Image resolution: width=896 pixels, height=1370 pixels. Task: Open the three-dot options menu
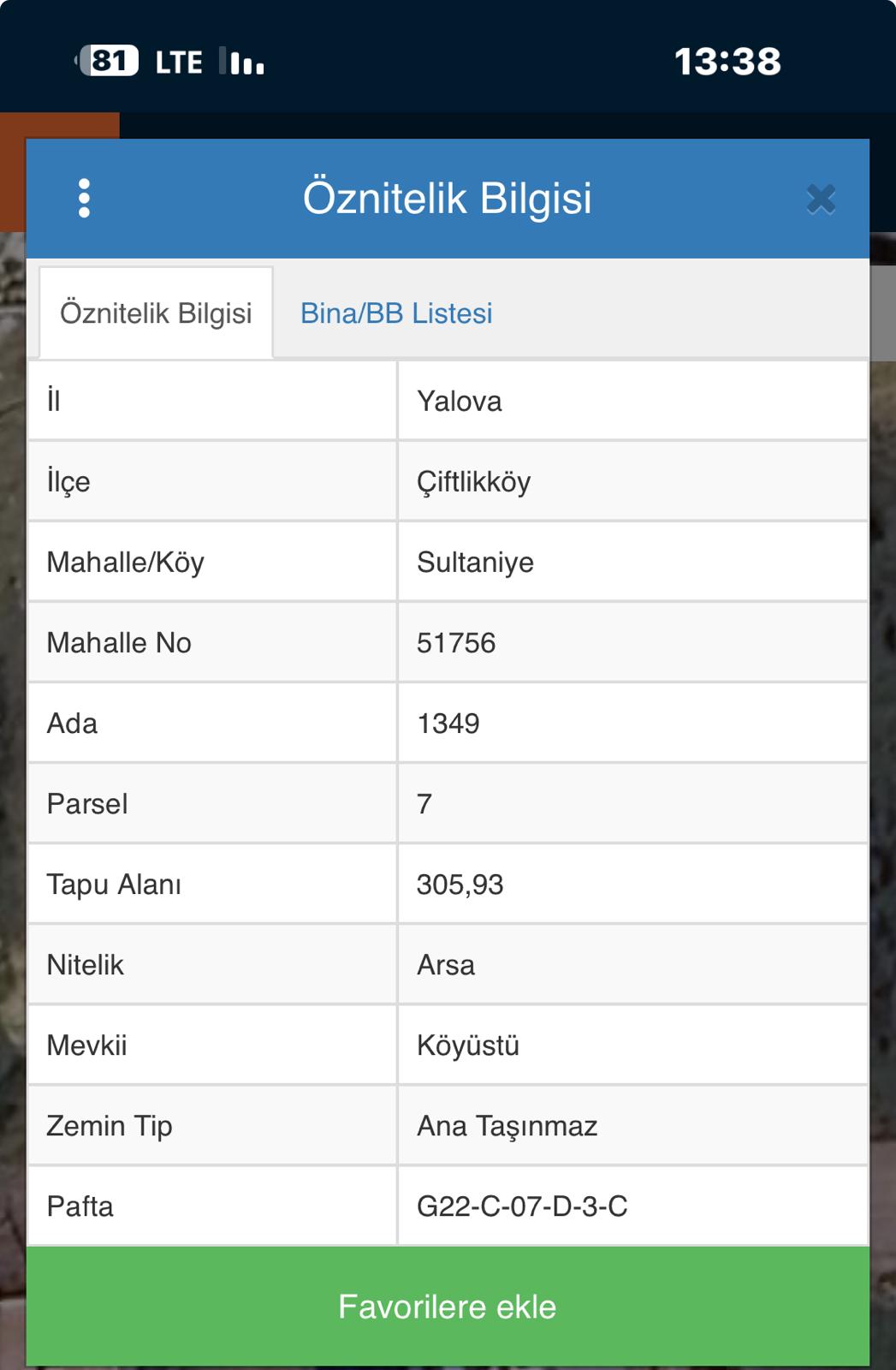tap(84, 199)
